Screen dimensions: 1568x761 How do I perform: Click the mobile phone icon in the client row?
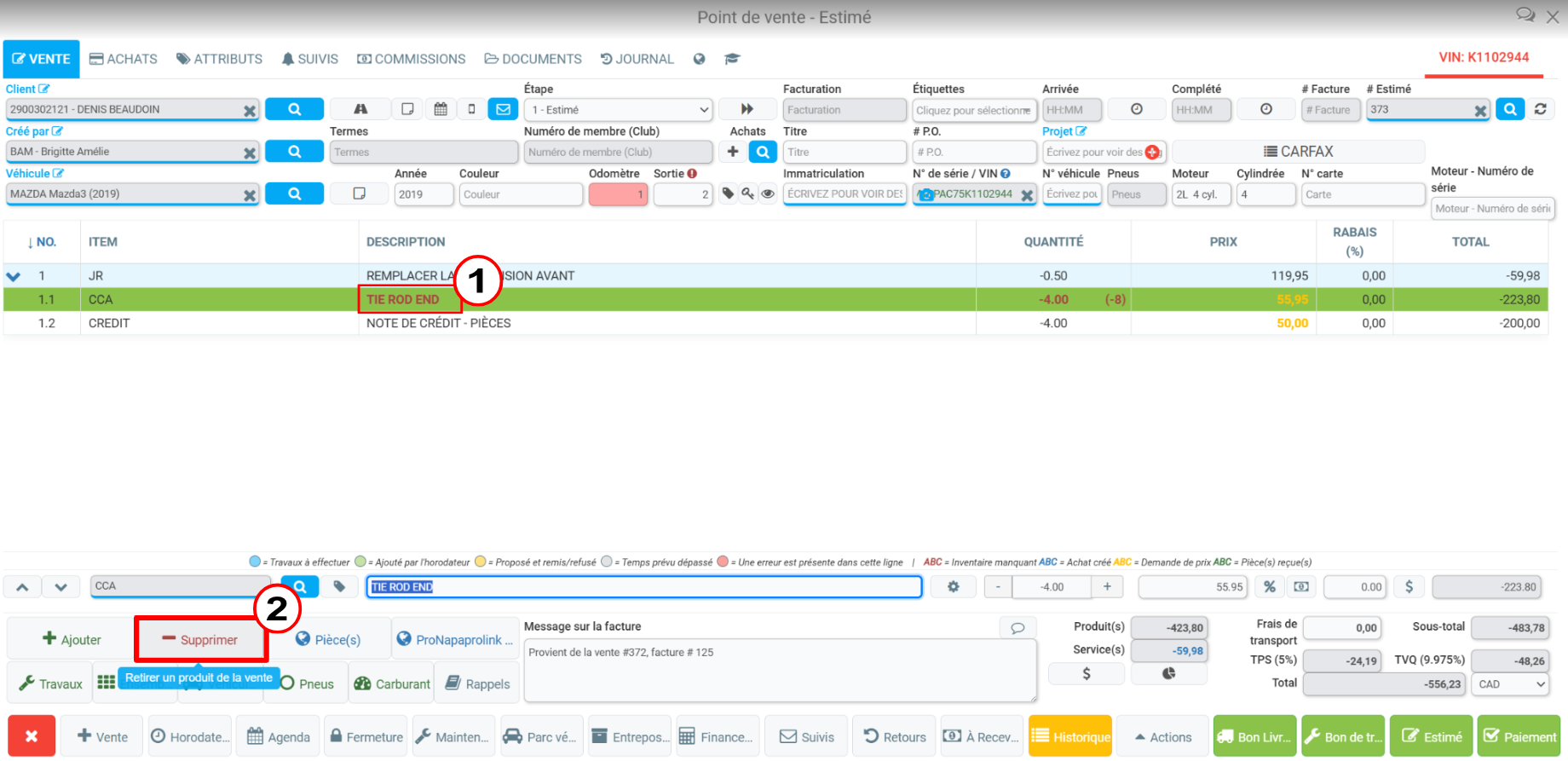coord(471,109)
